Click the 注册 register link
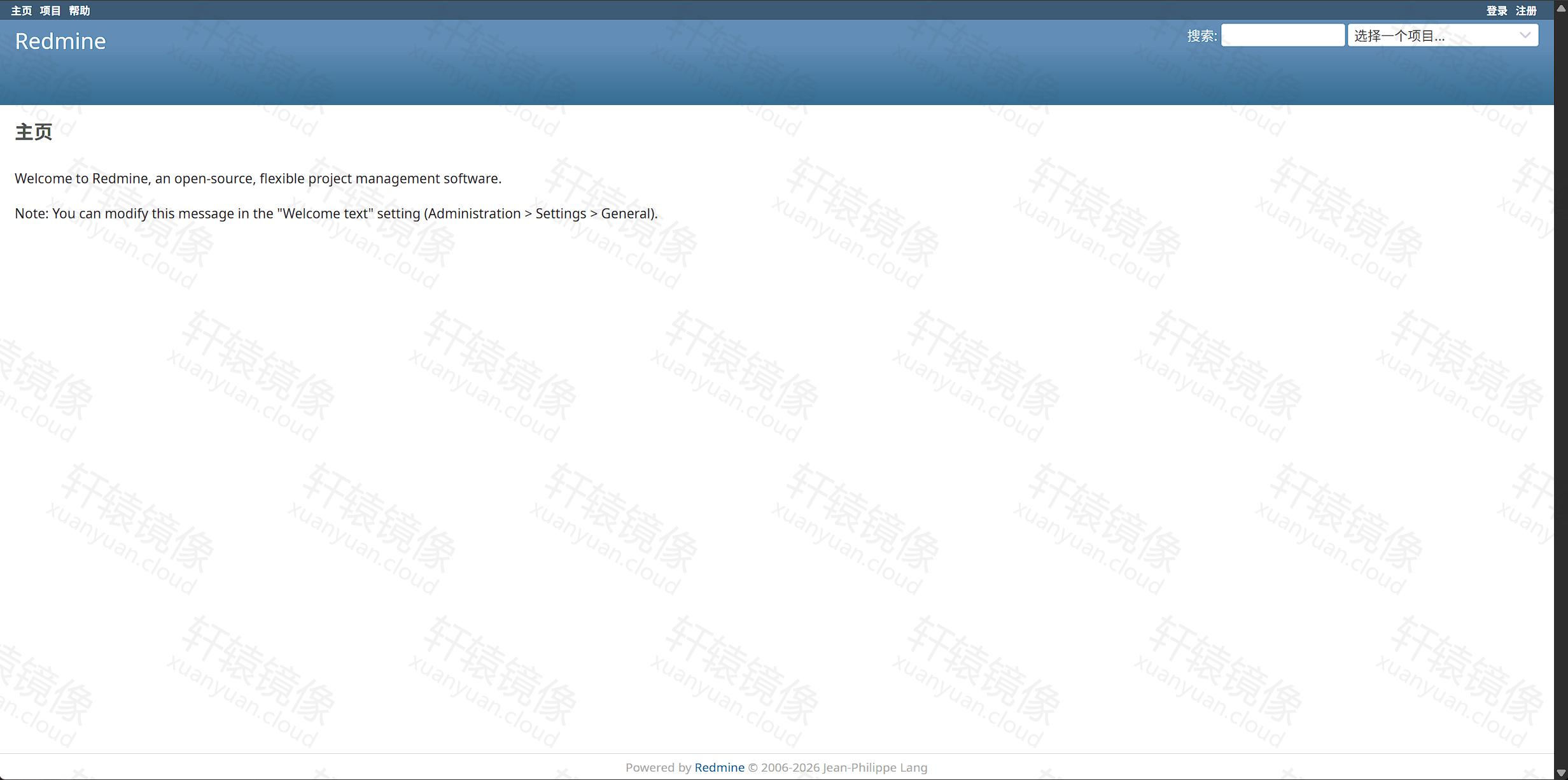The height and width of the screenshot is (780, 1568). pyautogui.click(x=1526, y=10)
